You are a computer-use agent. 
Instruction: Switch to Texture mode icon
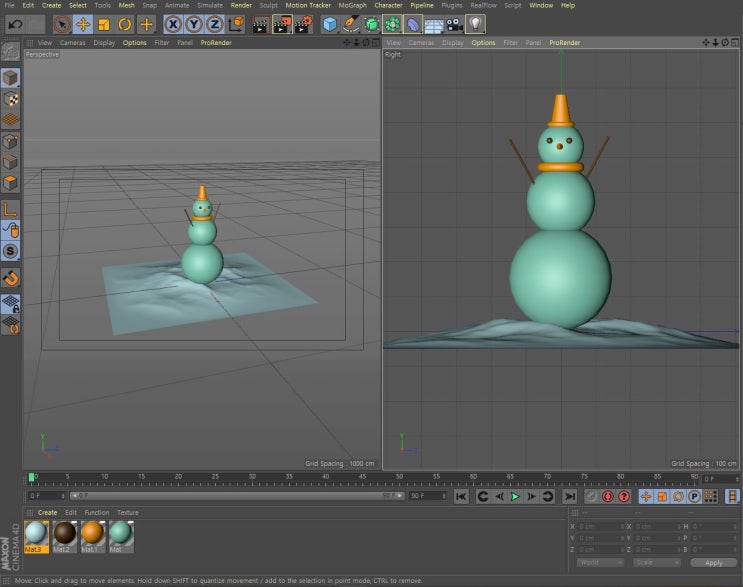point(10,99)
